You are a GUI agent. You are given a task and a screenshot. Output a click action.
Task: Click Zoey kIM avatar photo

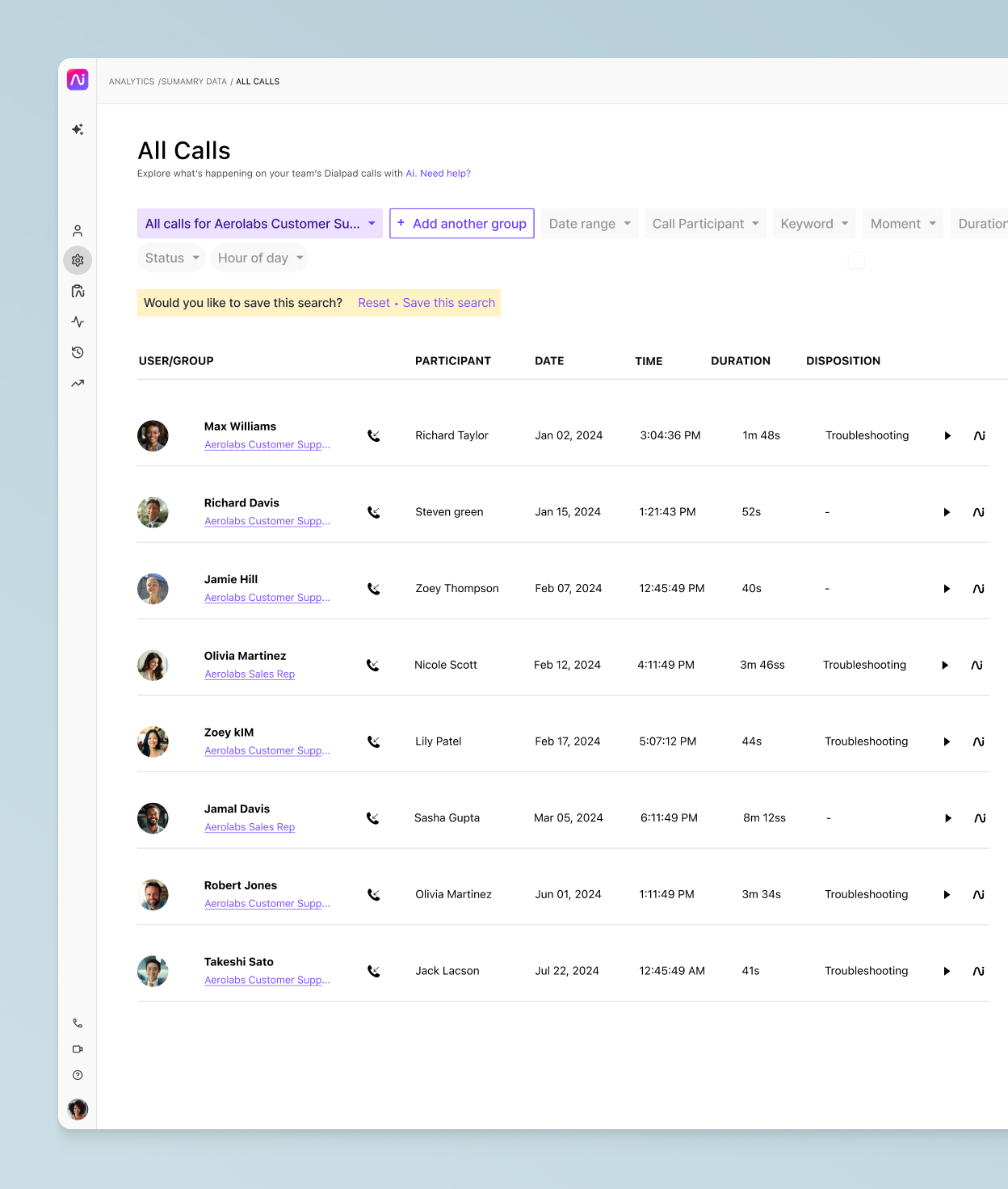coord(153,742)
